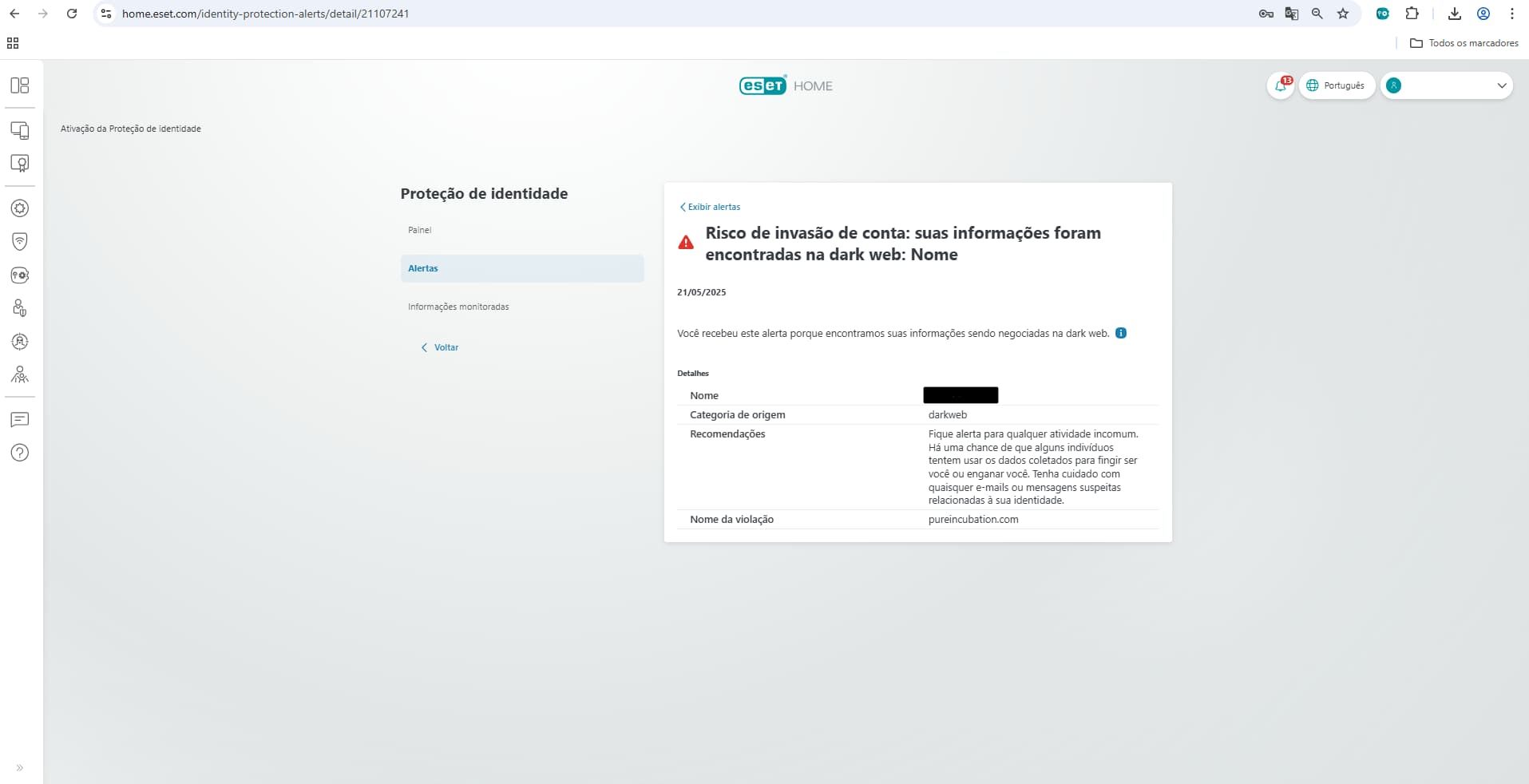Select Informações monitoradas menu item
The height and width of the screenshot is (784, 1529).
pos(458,307)
